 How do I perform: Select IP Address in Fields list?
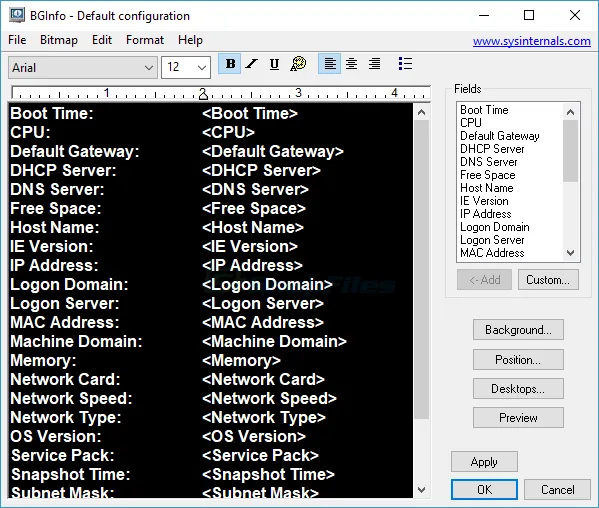(x=486, y=214)
